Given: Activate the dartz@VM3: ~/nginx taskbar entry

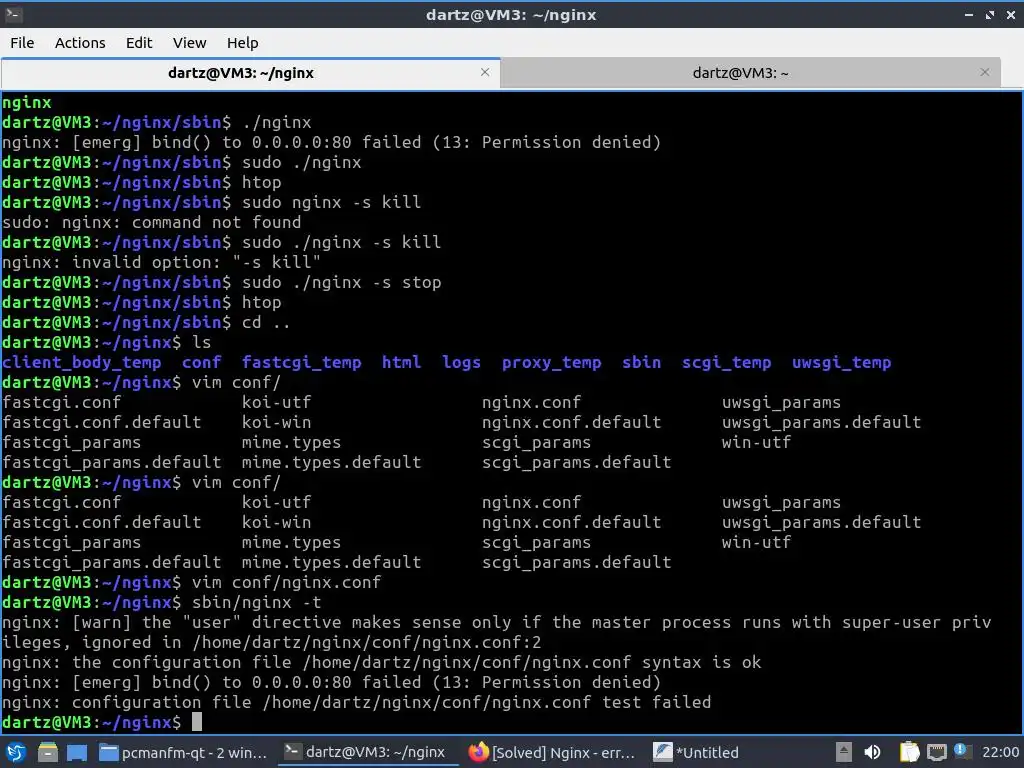Looking at the screenshot, I should click(x=366, y=752).
